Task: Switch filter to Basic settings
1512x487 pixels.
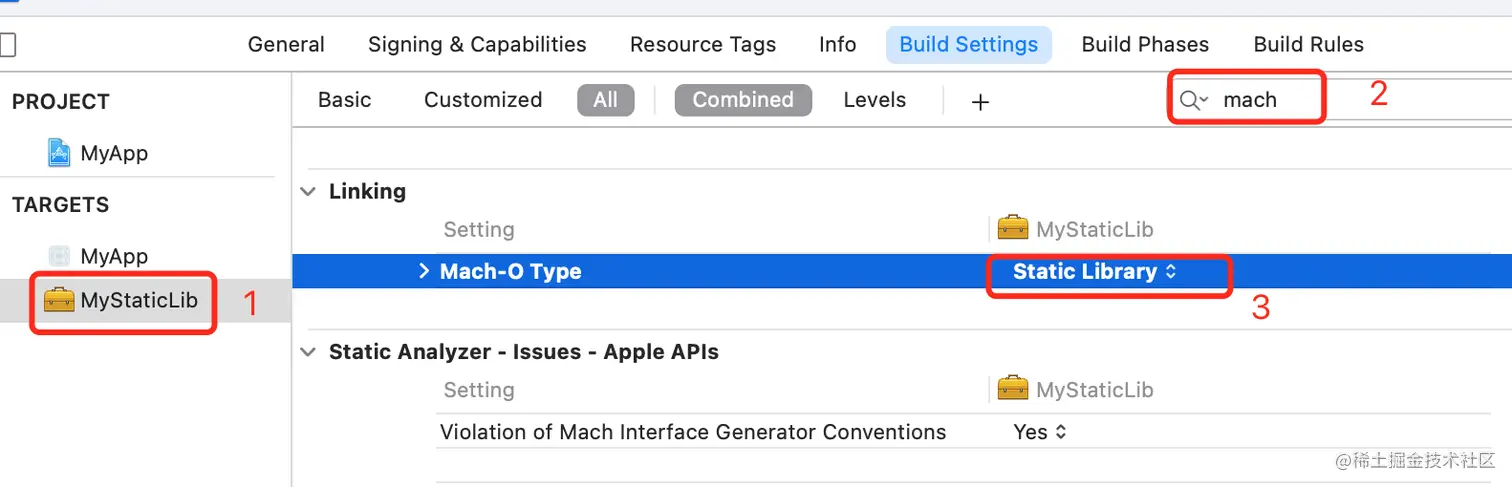Action: coord(344,100)
